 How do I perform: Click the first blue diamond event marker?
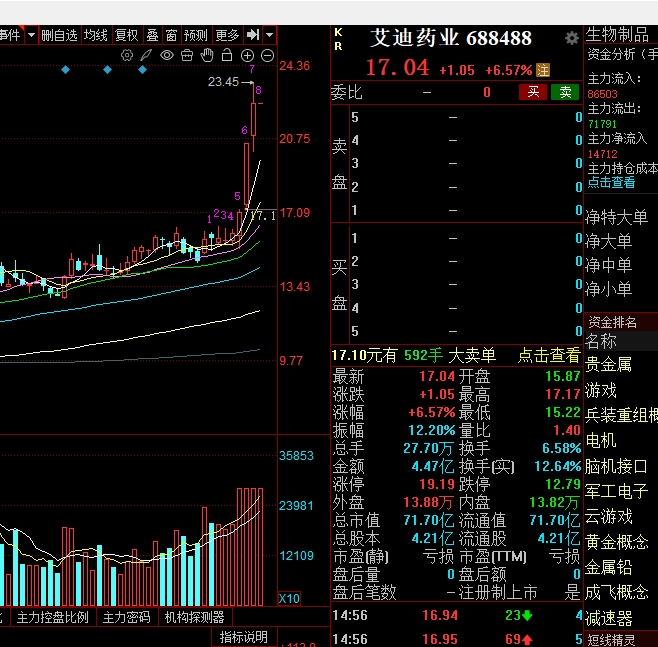tap(65, 70)
